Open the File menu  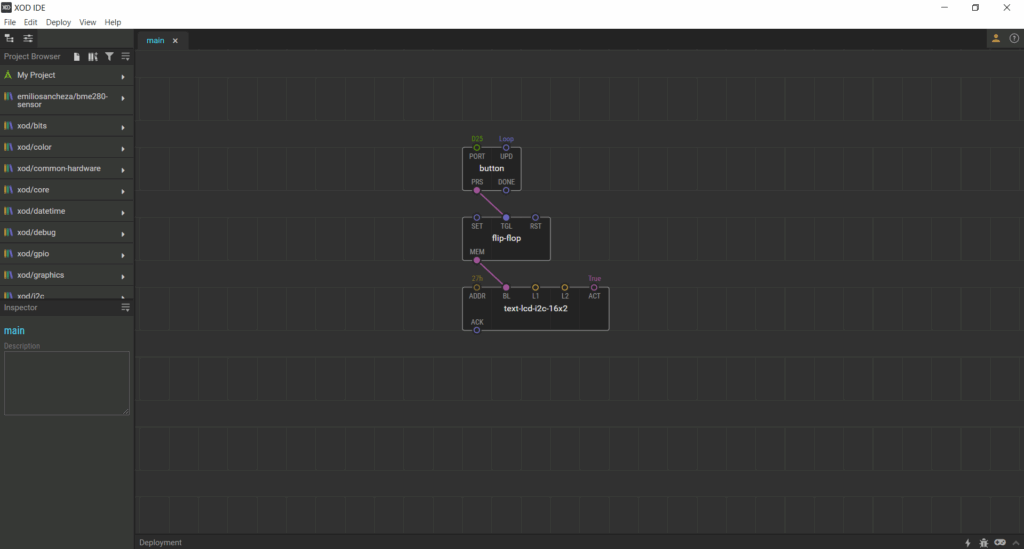coord(10,22)
